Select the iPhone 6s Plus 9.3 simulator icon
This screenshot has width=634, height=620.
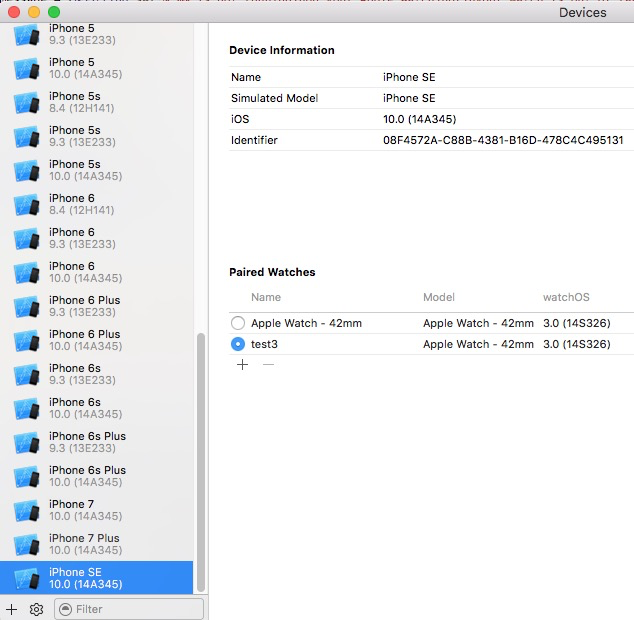(x=27, y=442)
